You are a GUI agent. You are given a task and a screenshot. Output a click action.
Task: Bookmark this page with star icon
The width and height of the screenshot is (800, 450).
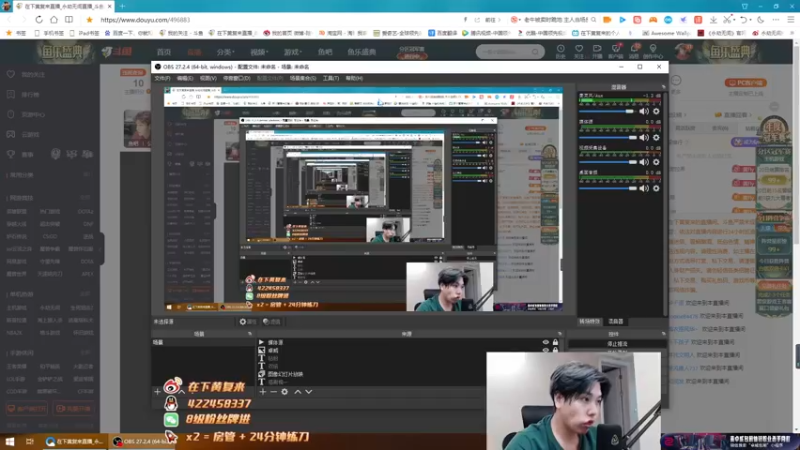[89, 19]
